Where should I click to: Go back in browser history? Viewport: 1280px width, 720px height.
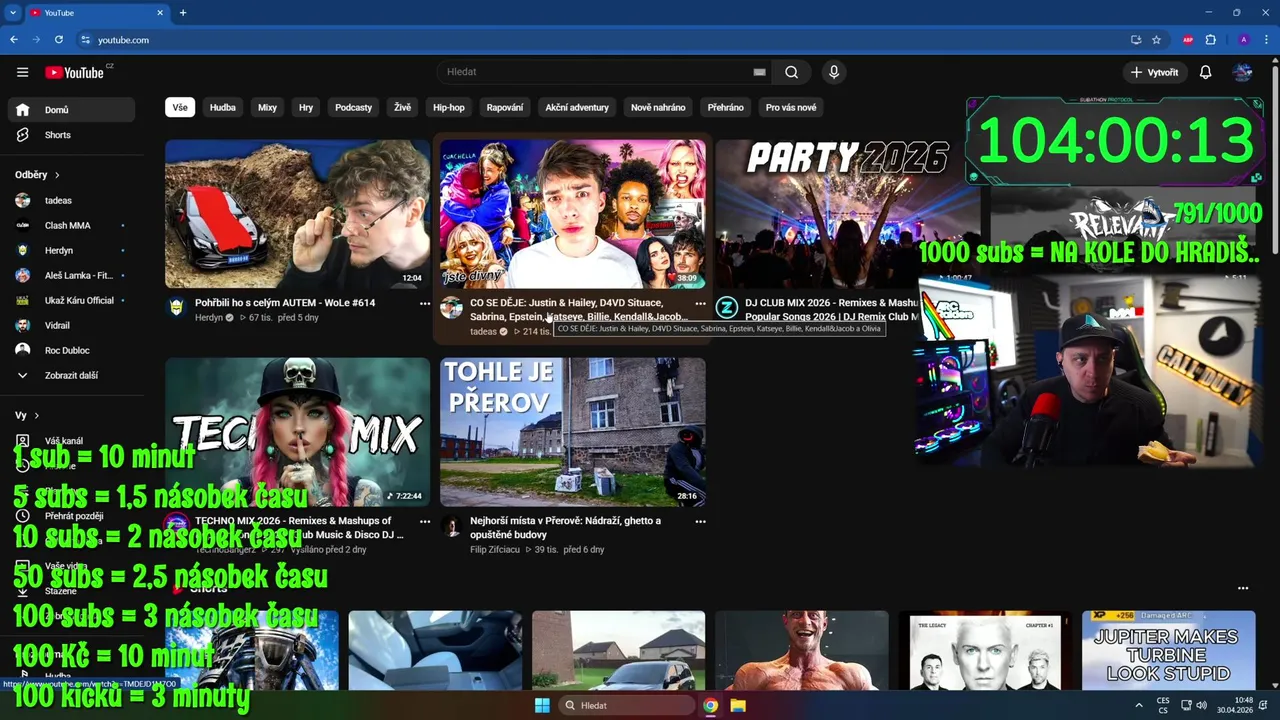click(x=14, y=40)
